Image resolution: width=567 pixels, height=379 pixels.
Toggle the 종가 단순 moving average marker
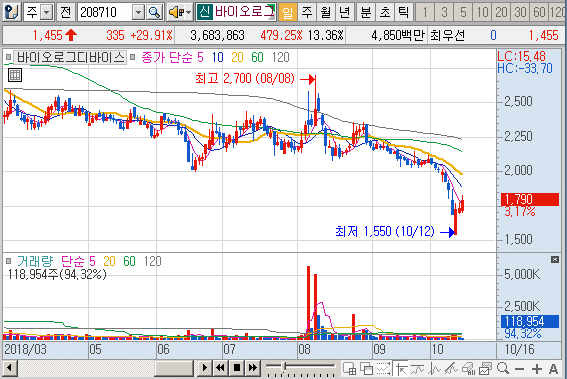coord(132,57)
